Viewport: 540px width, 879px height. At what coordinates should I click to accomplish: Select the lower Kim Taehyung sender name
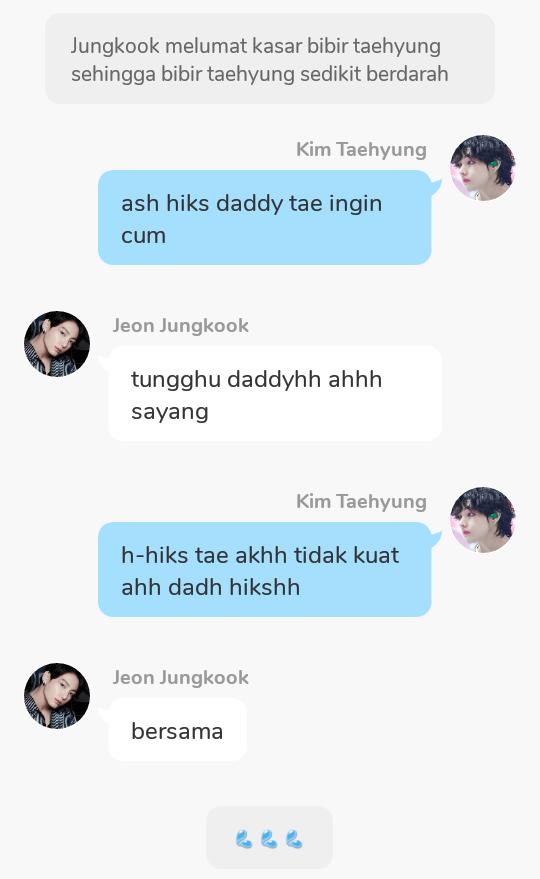click(361, 502)
